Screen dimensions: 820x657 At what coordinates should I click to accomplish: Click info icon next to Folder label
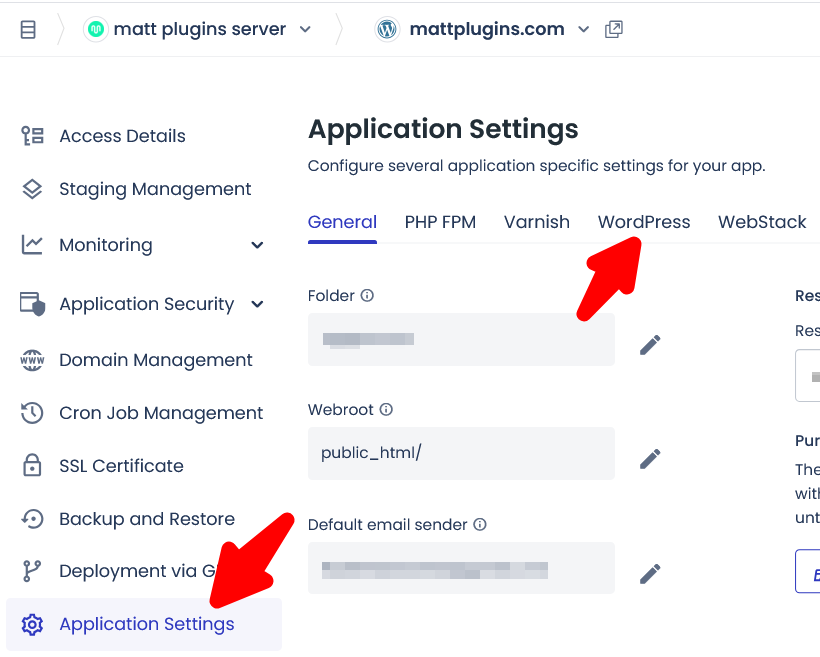pos(367,296)
